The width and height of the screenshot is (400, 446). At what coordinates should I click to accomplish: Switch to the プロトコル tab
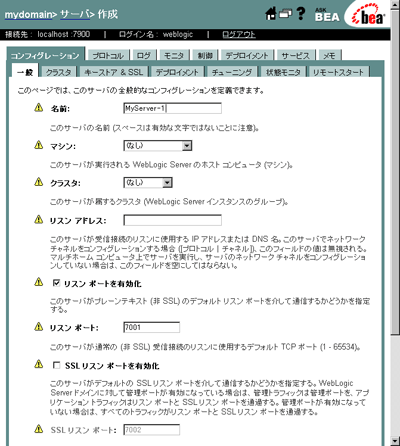[x=108, y=55]
